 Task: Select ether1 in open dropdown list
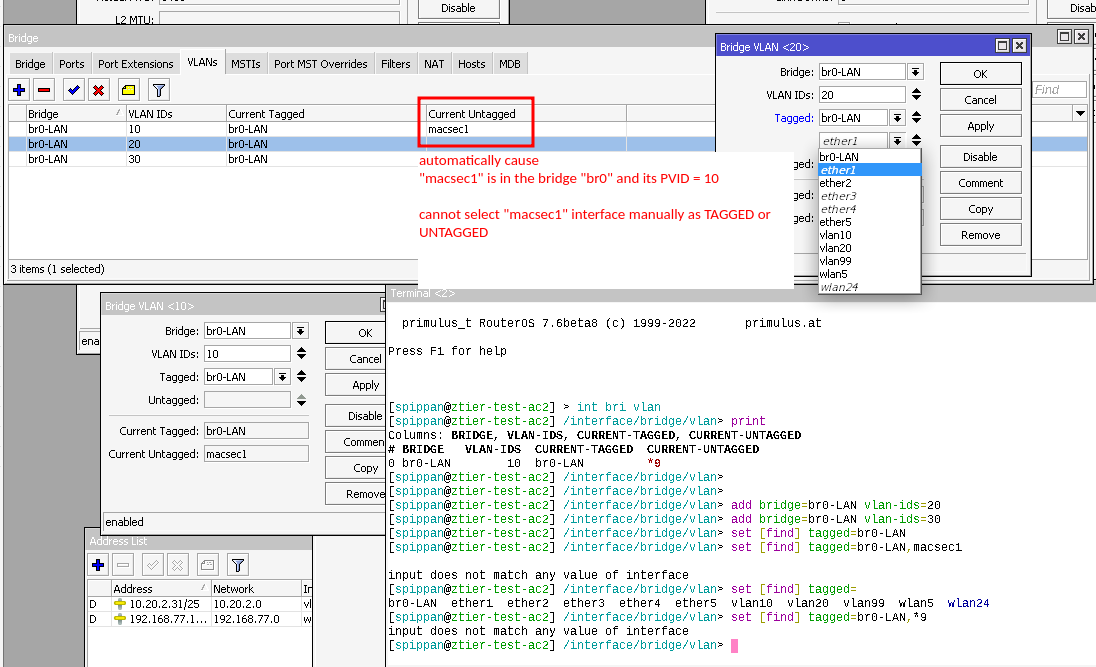coord(870,170)
